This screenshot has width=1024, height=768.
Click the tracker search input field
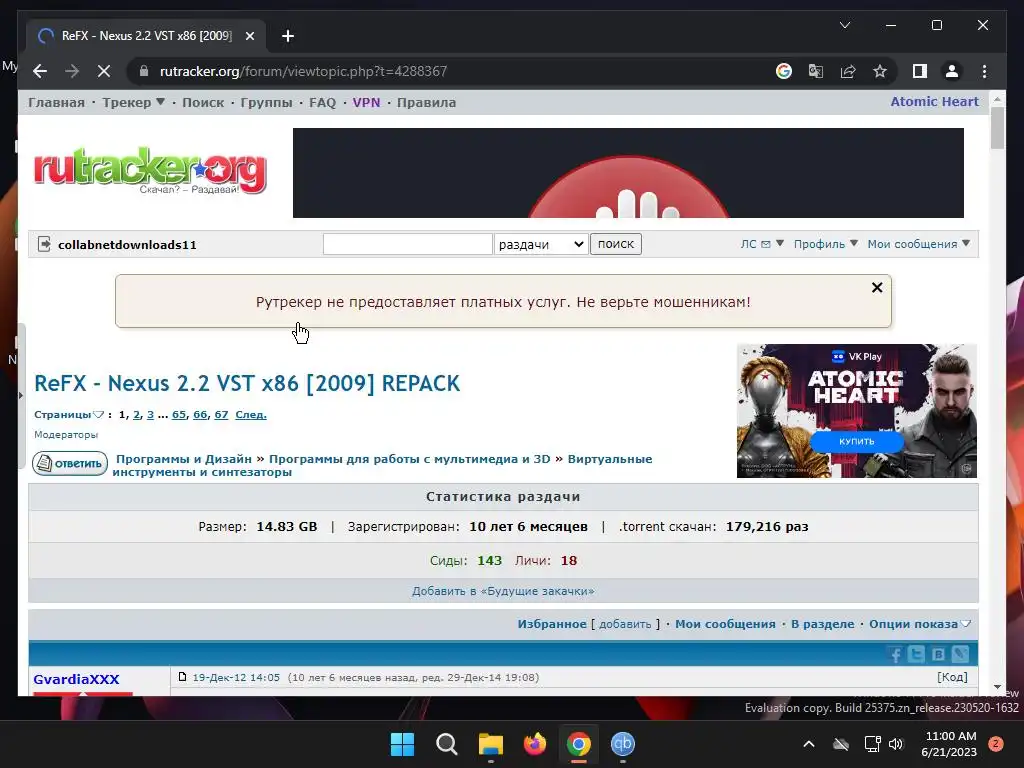[408, 244]
